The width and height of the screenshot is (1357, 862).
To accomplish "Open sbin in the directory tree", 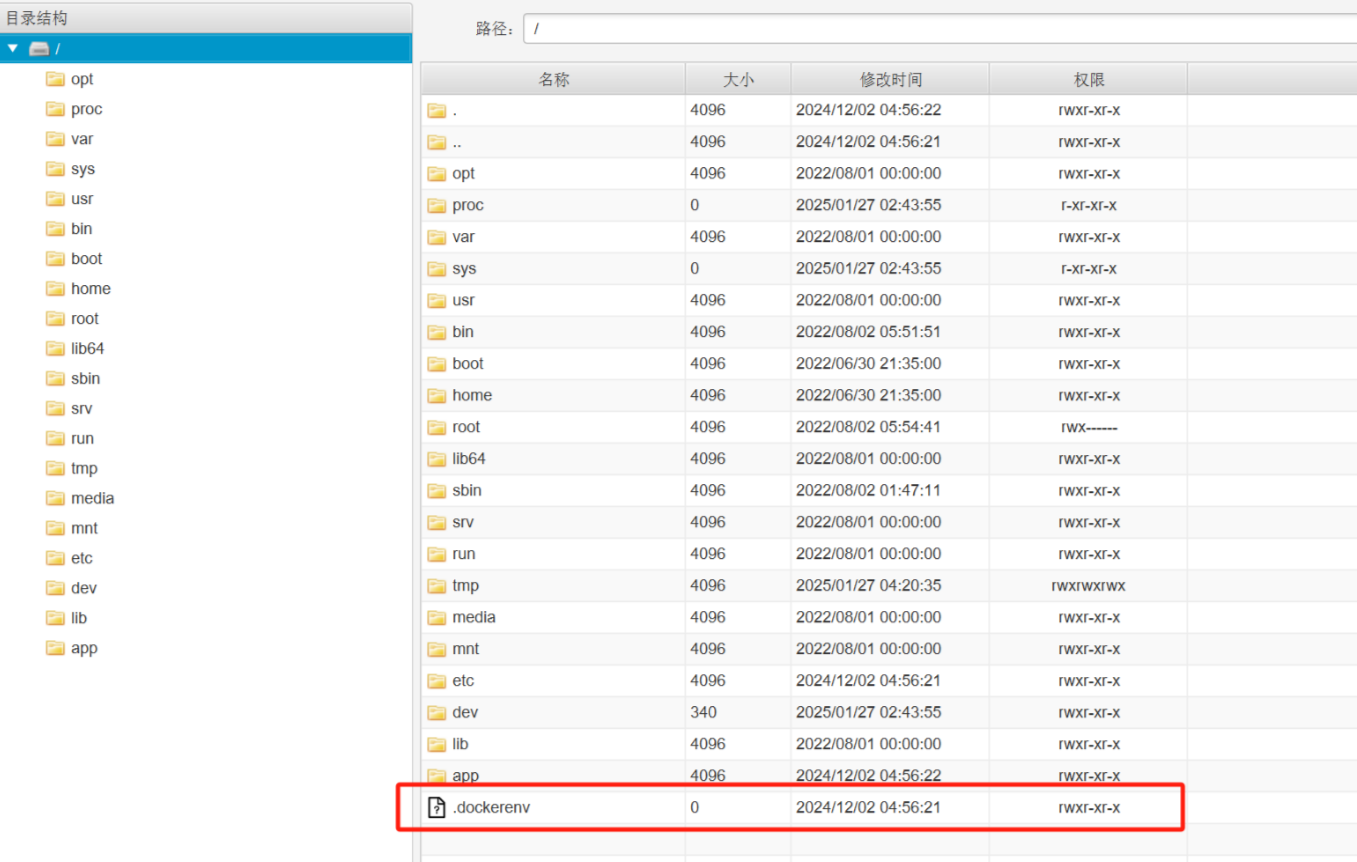I will tap(85, 378).
